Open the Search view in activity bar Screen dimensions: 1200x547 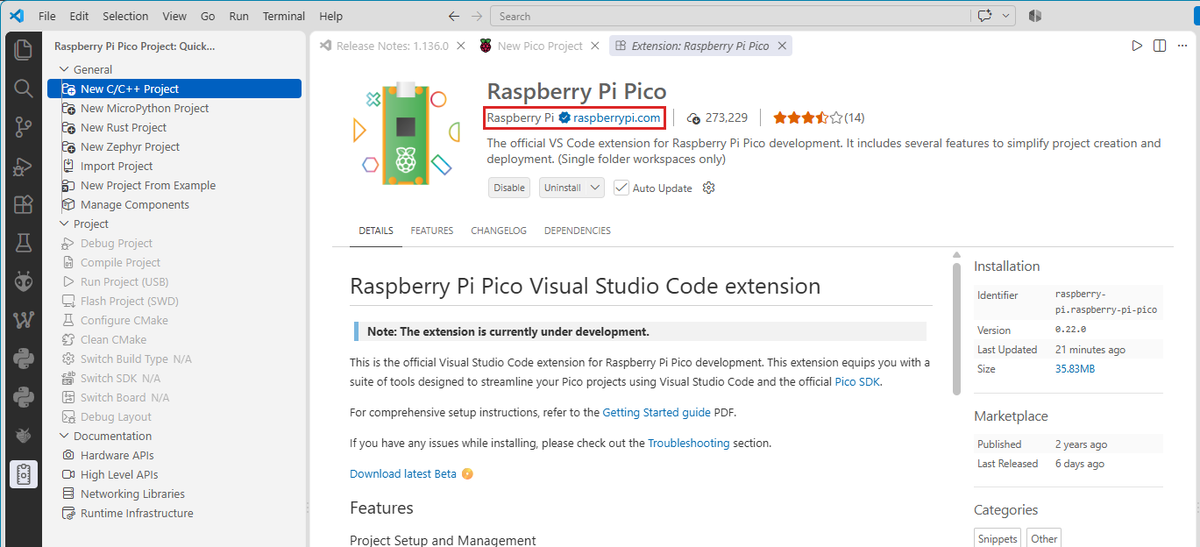coord(23,88)
